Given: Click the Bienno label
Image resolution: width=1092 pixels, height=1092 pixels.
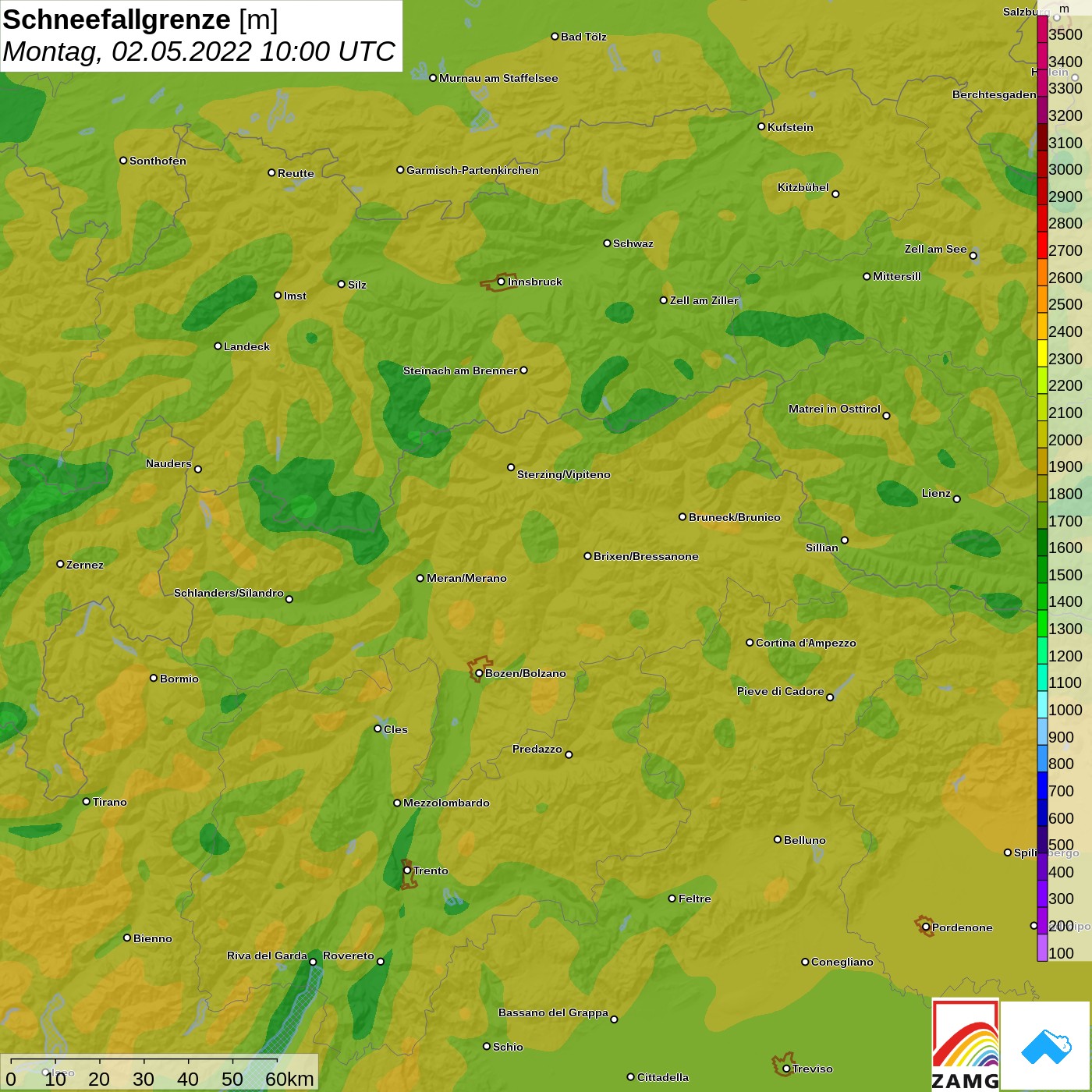Looking at the screenshot, I should point(153,938).
